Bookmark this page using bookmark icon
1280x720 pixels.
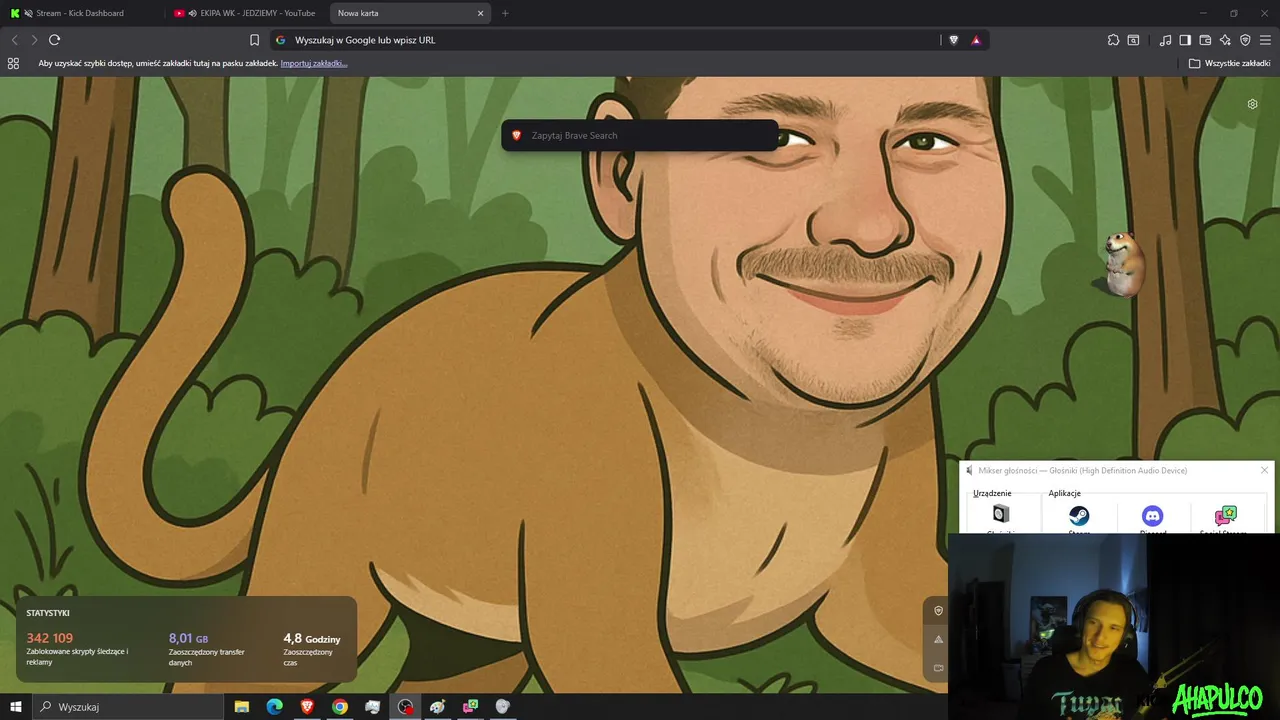coord(254,40)
